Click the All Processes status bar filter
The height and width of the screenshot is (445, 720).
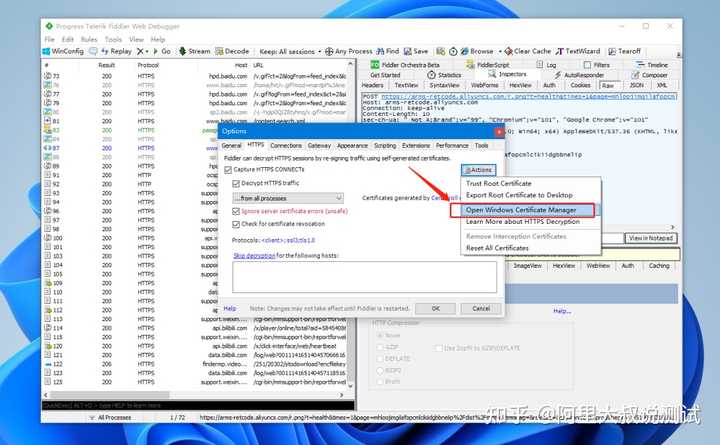(110, 417)
